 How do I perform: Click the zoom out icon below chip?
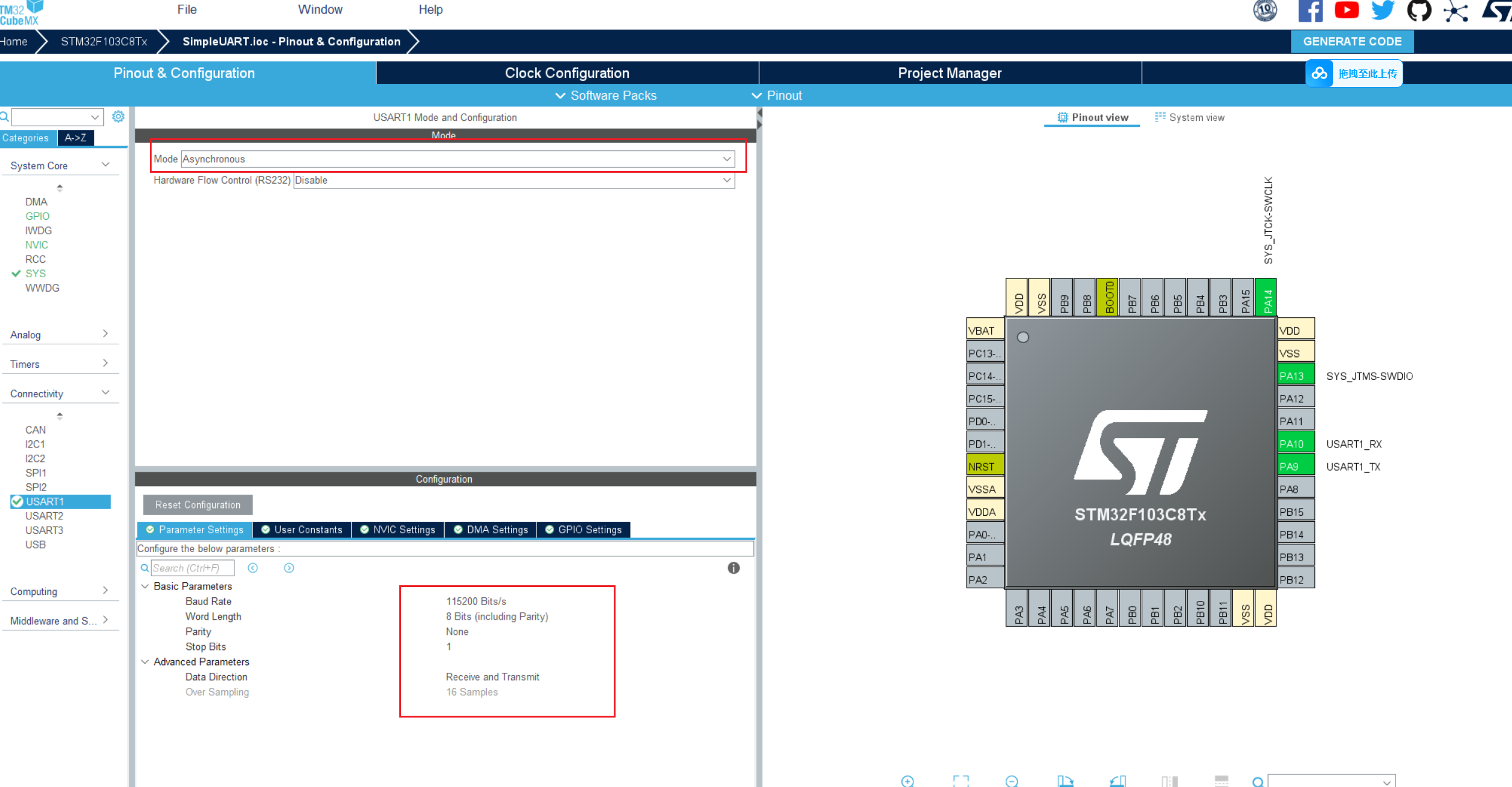(x=1012, y=781)
